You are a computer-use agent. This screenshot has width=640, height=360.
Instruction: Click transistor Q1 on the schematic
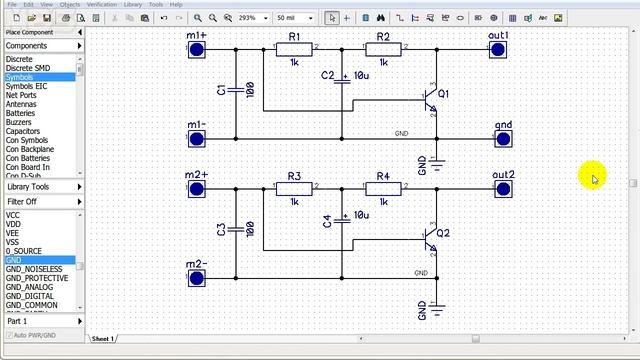click(x=431, y=100)
